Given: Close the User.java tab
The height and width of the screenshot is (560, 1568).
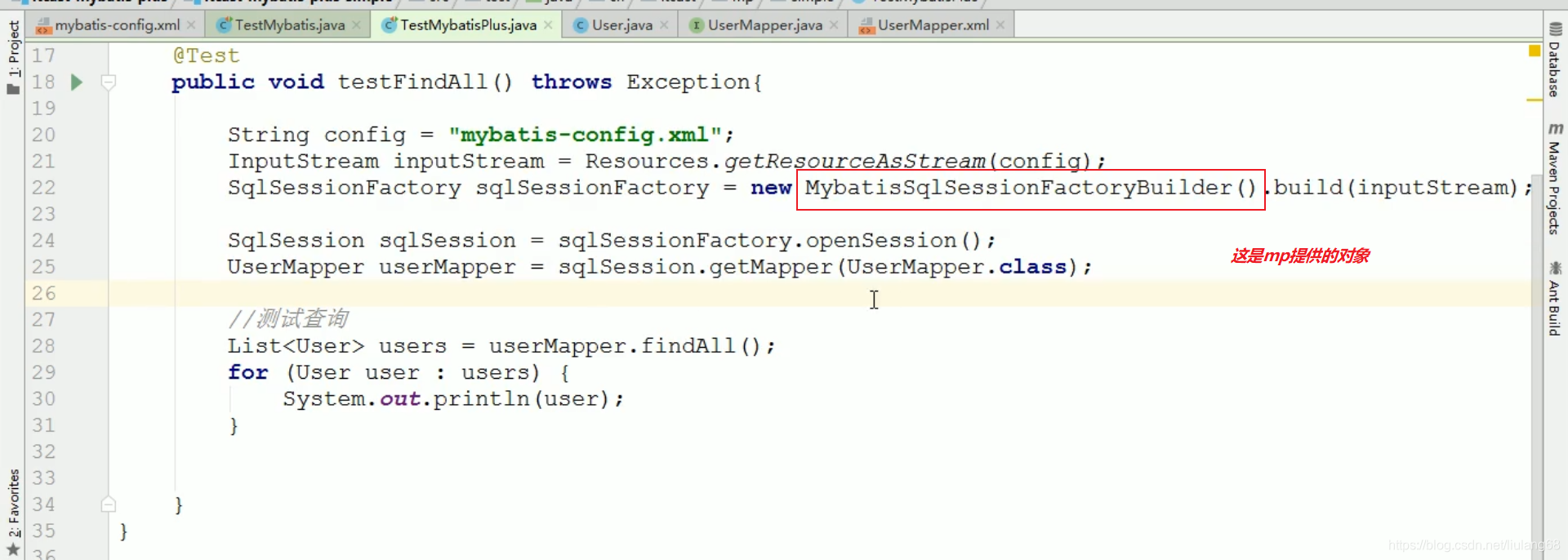Looking at the screenshot, I should click(664, 25).
